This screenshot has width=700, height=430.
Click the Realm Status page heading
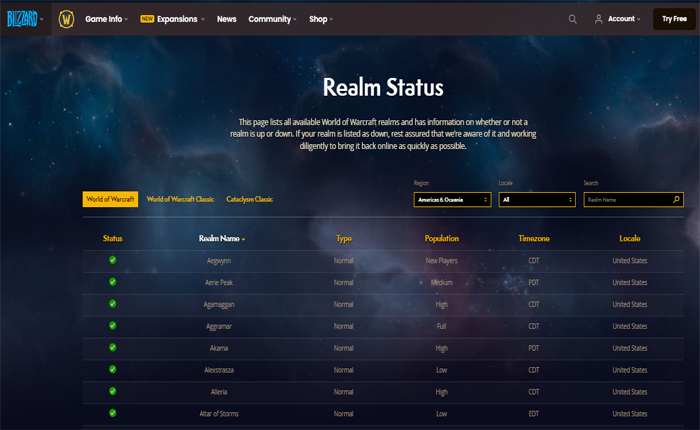coord(383,87)
